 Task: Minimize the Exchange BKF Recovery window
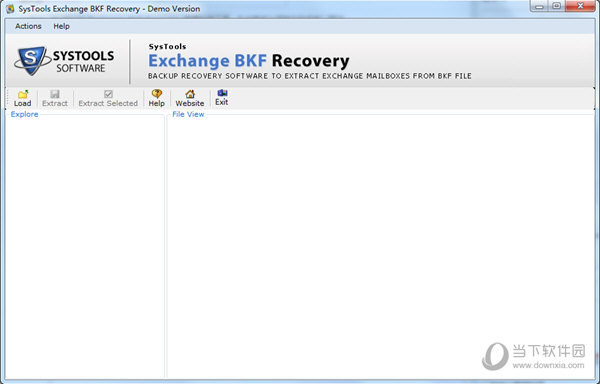pos(540,6)
